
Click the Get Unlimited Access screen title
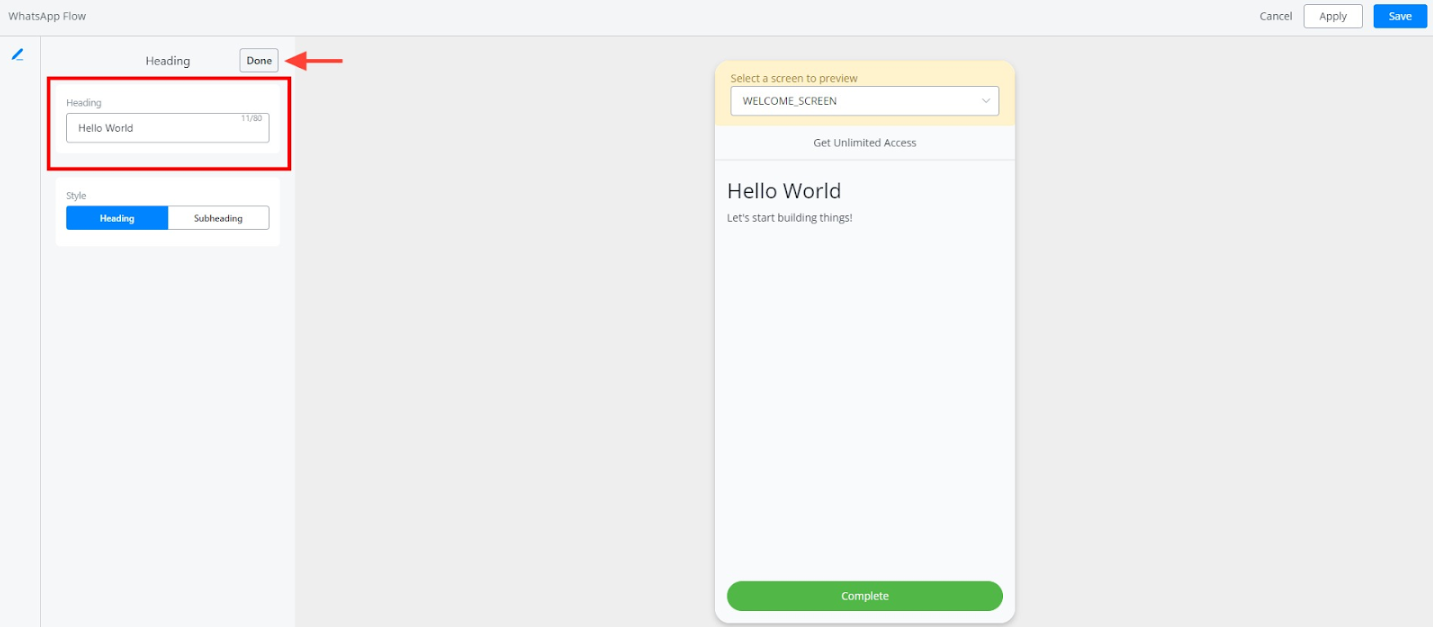click(x=864, y=143)
